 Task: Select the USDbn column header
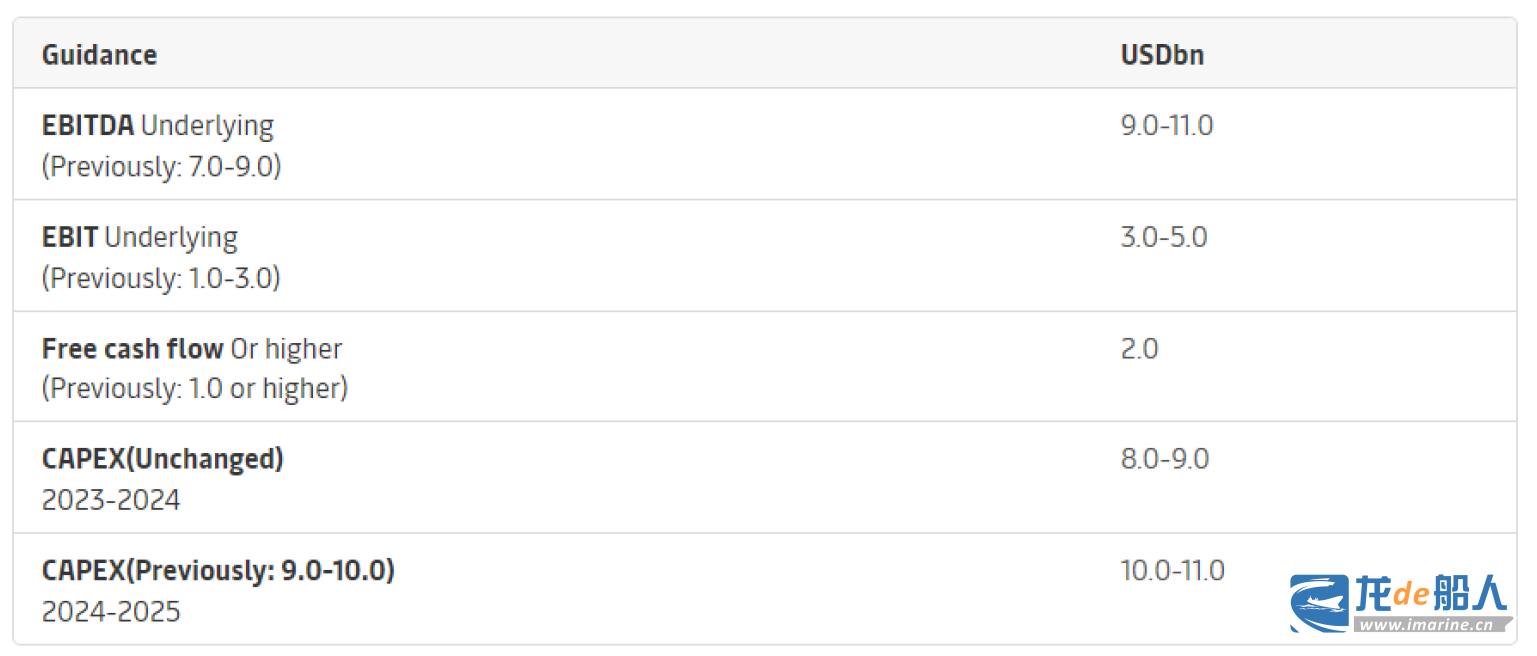pos(1162,54)
